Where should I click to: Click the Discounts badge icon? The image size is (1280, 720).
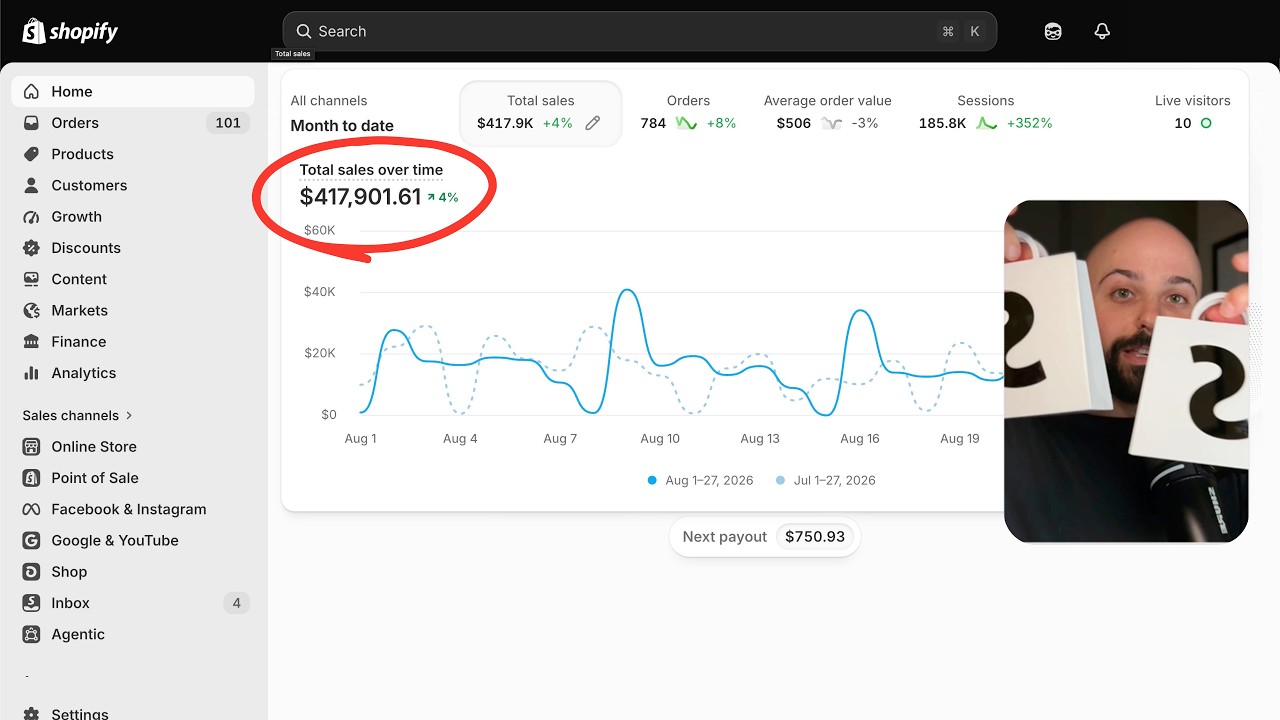(x=32, y=248)
